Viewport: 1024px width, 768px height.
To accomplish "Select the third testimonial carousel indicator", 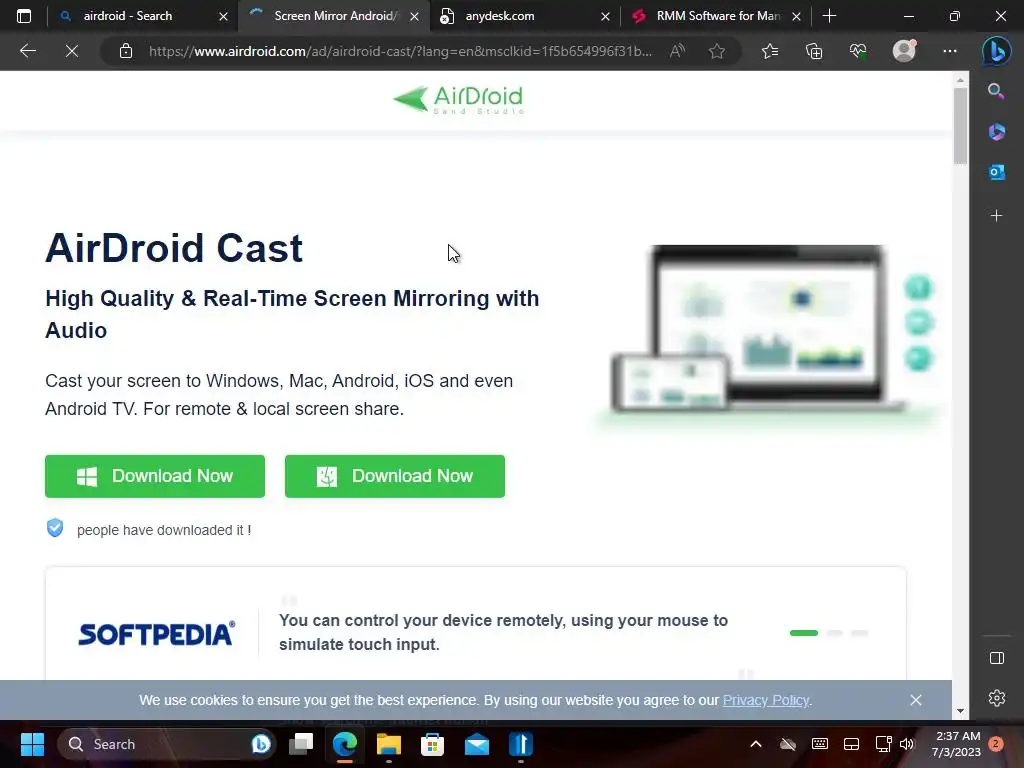I will 860,633.
